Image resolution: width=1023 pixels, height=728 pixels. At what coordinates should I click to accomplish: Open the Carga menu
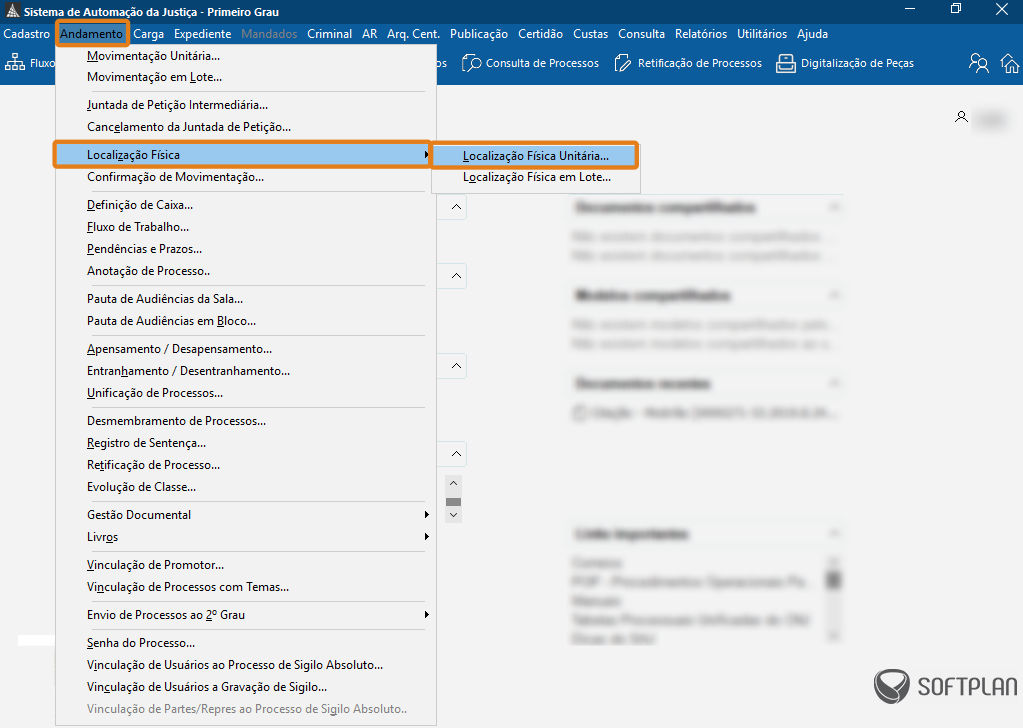click(149, 34)
